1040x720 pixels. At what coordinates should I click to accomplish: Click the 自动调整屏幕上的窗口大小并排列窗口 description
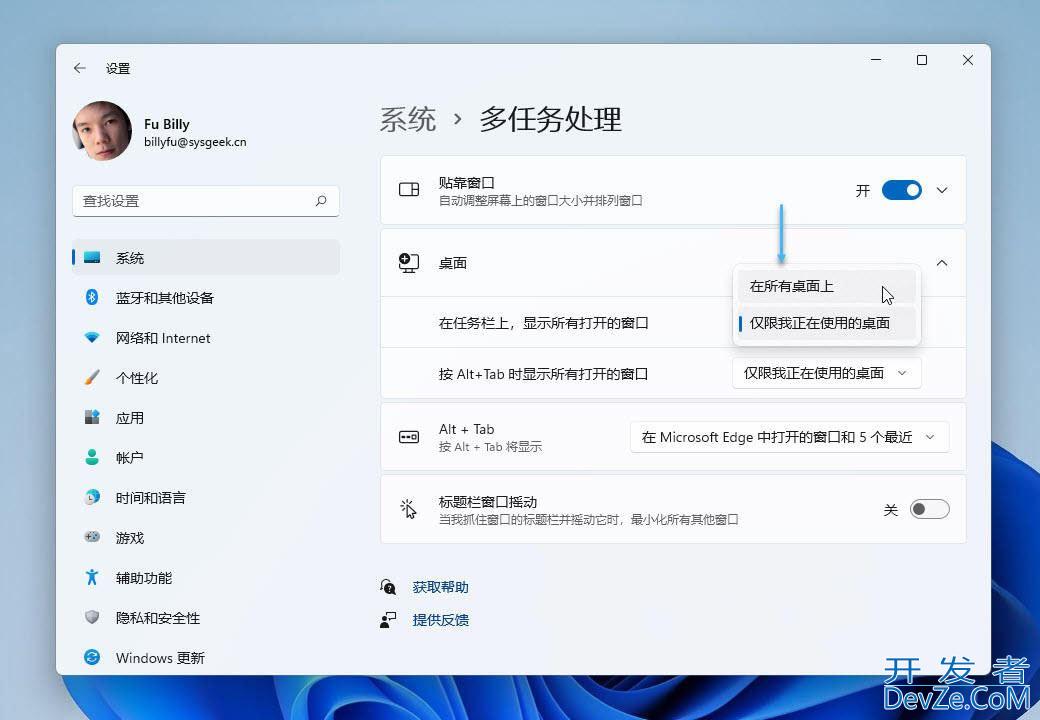pos(541,200)
